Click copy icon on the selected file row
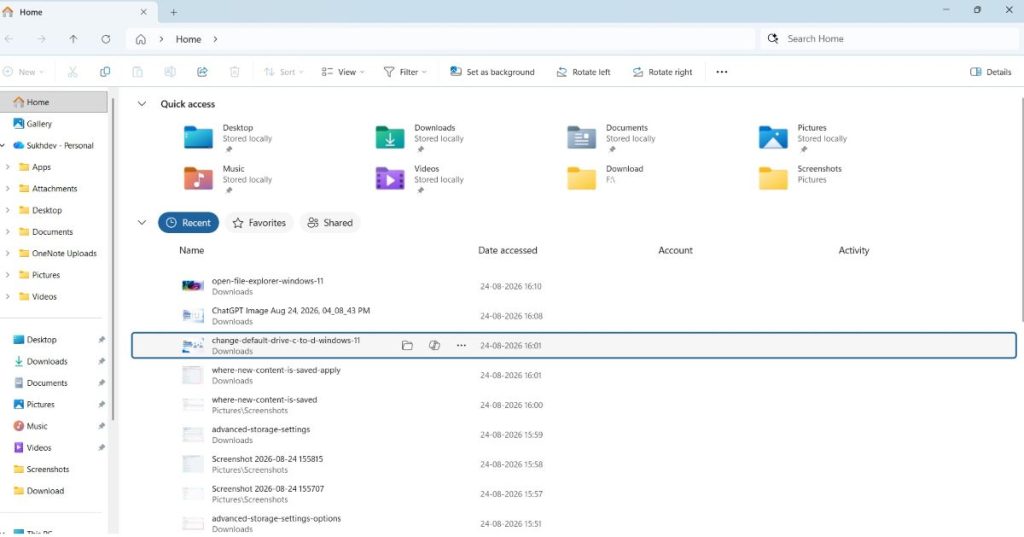Image resolution: width=1024 pixels, height=537 pixels. [434, 346]
